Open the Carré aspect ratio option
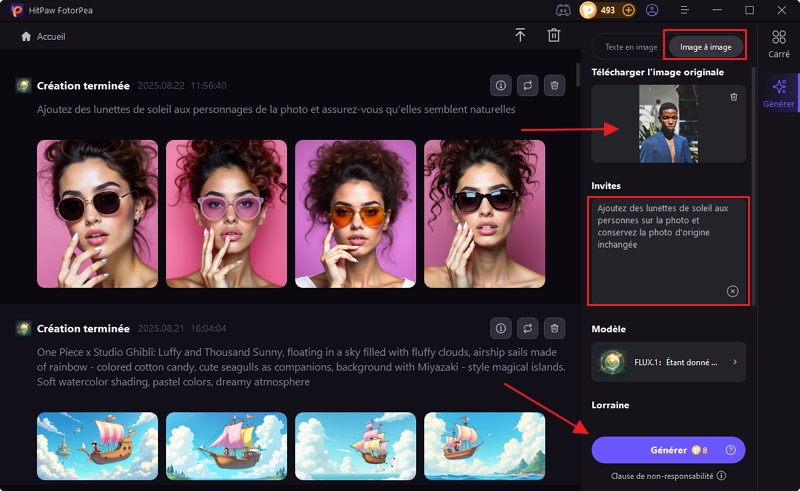The width and height of the screenshot is (800, 491). (779, 43)
